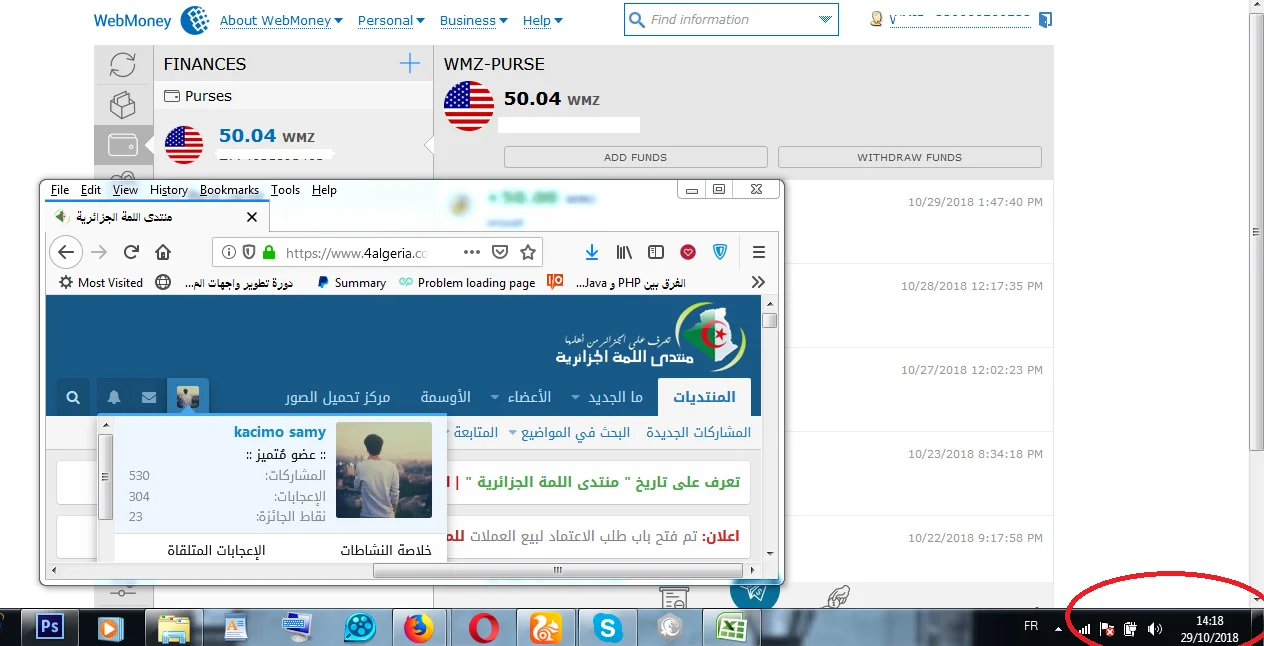
Task: Open the Business dropdown menu
Action: [473, 20]
